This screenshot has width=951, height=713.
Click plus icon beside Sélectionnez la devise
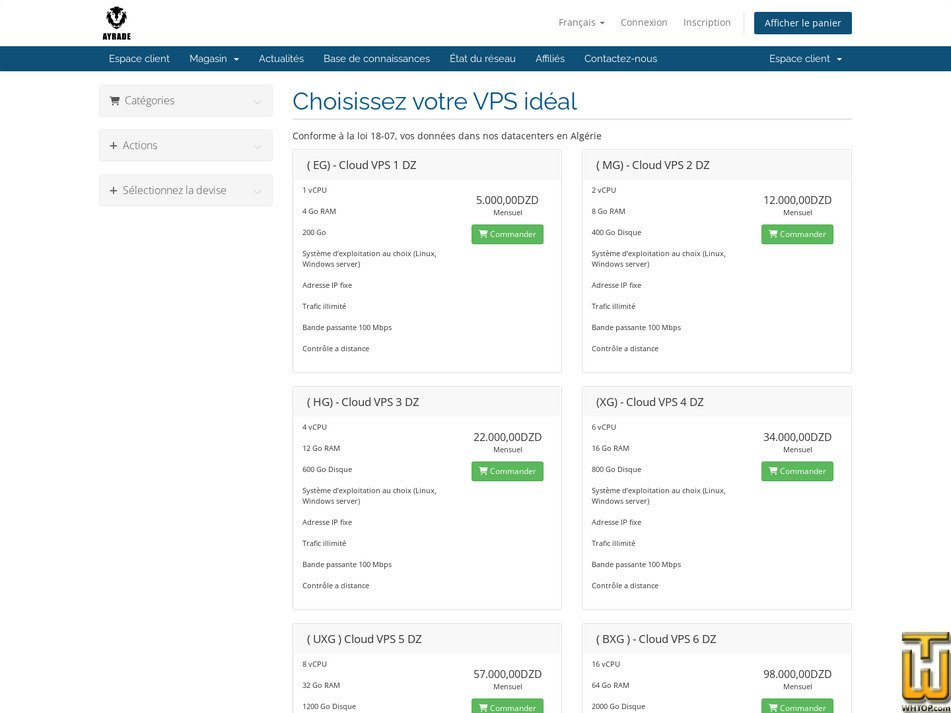[x=113, y=190]
